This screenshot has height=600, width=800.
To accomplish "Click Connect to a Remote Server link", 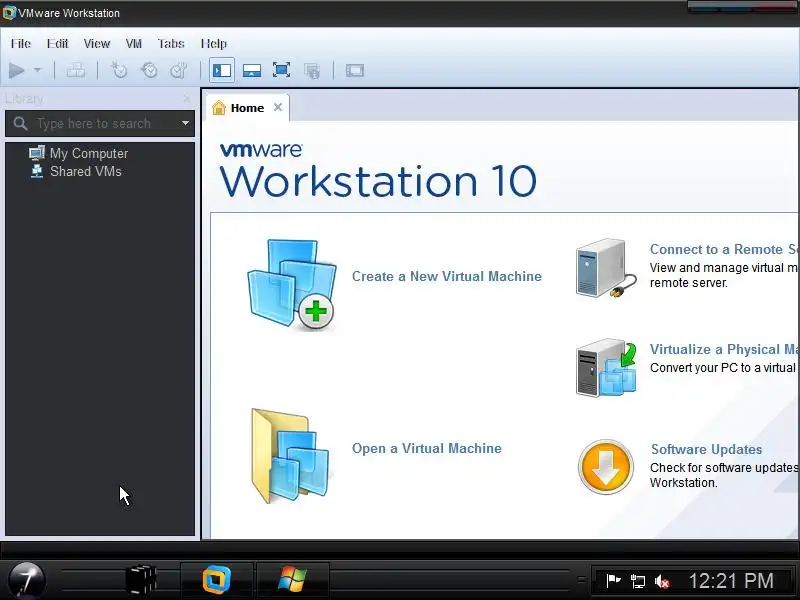I will tap(724, 249).
